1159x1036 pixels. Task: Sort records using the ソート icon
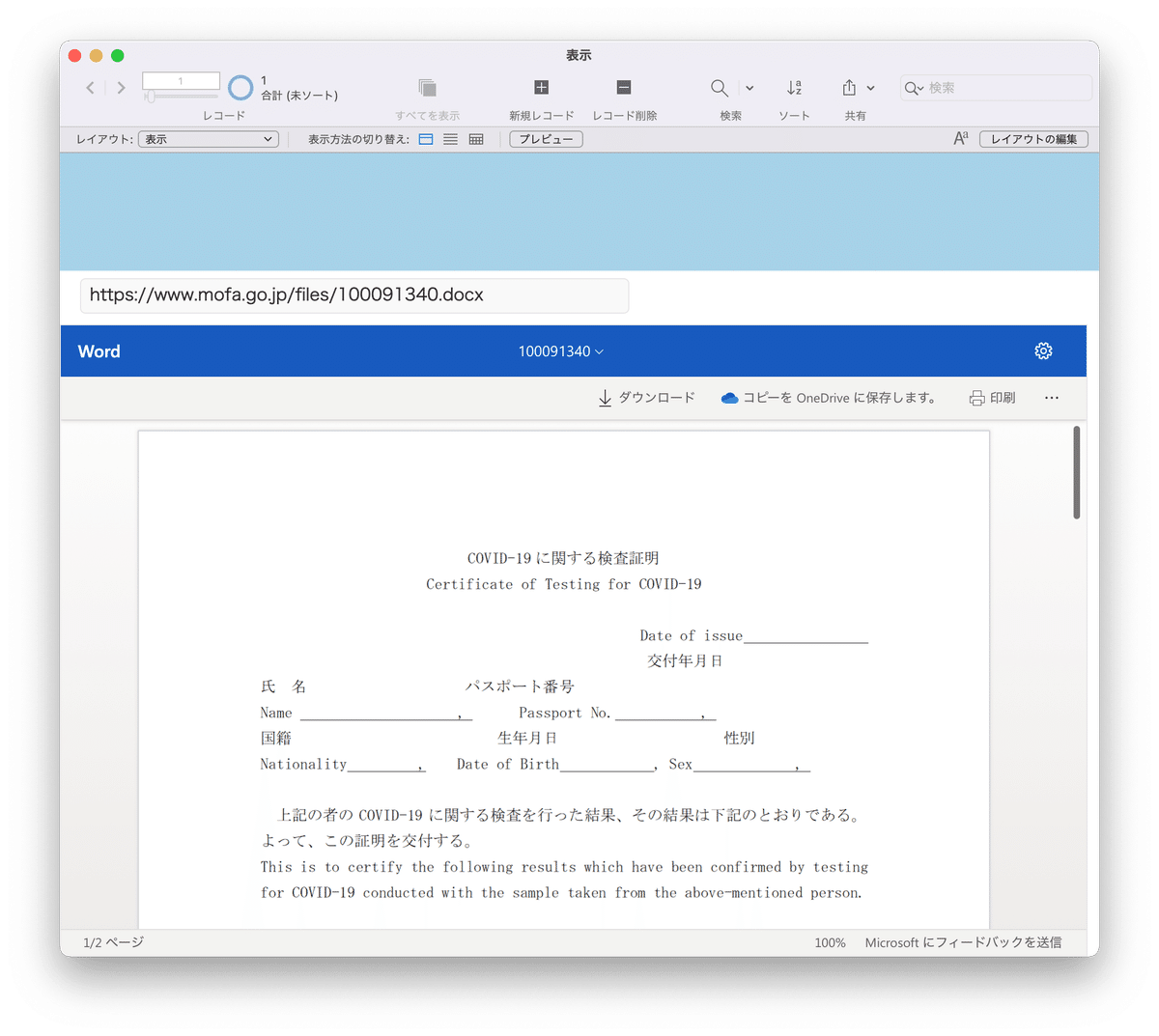[794, 88]
